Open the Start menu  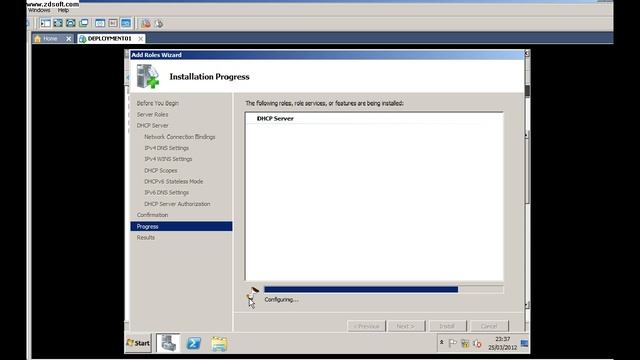[x=138, y=343]
